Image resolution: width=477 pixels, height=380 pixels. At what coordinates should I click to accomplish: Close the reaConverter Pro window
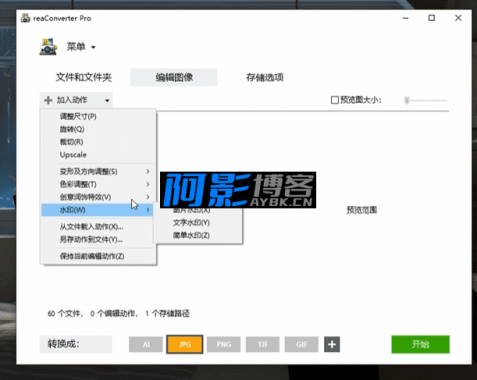coord(458,18)
